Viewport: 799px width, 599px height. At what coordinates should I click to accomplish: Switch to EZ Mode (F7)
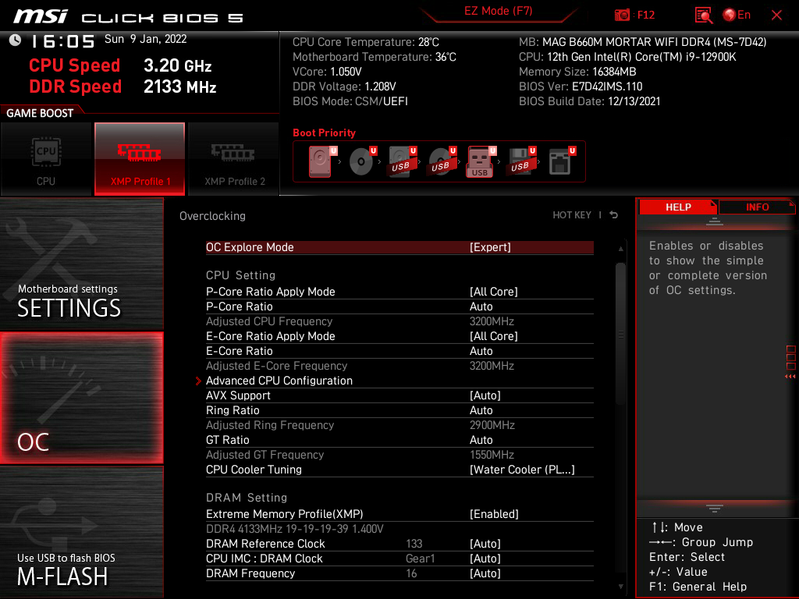click(498, 11)
